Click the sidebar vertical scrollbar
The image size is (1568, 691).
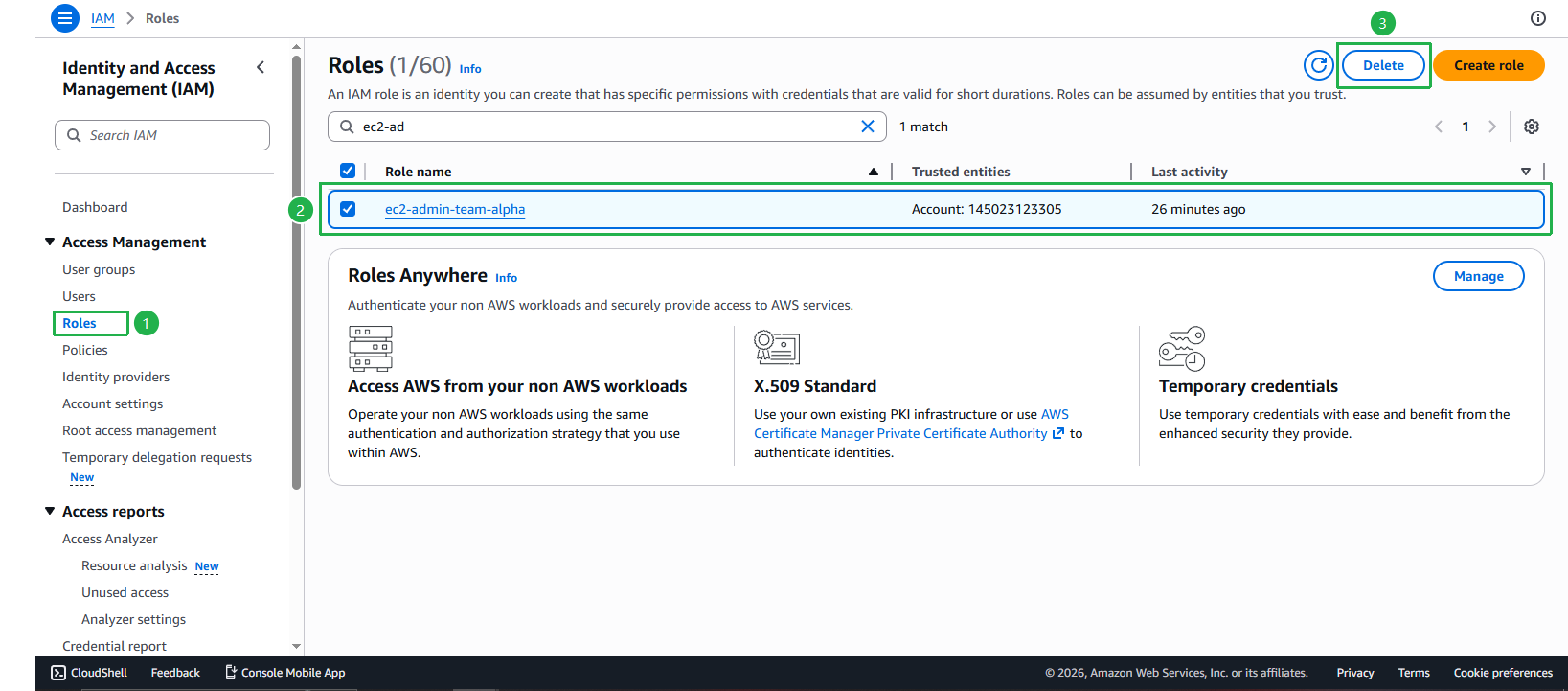[297, 273]
